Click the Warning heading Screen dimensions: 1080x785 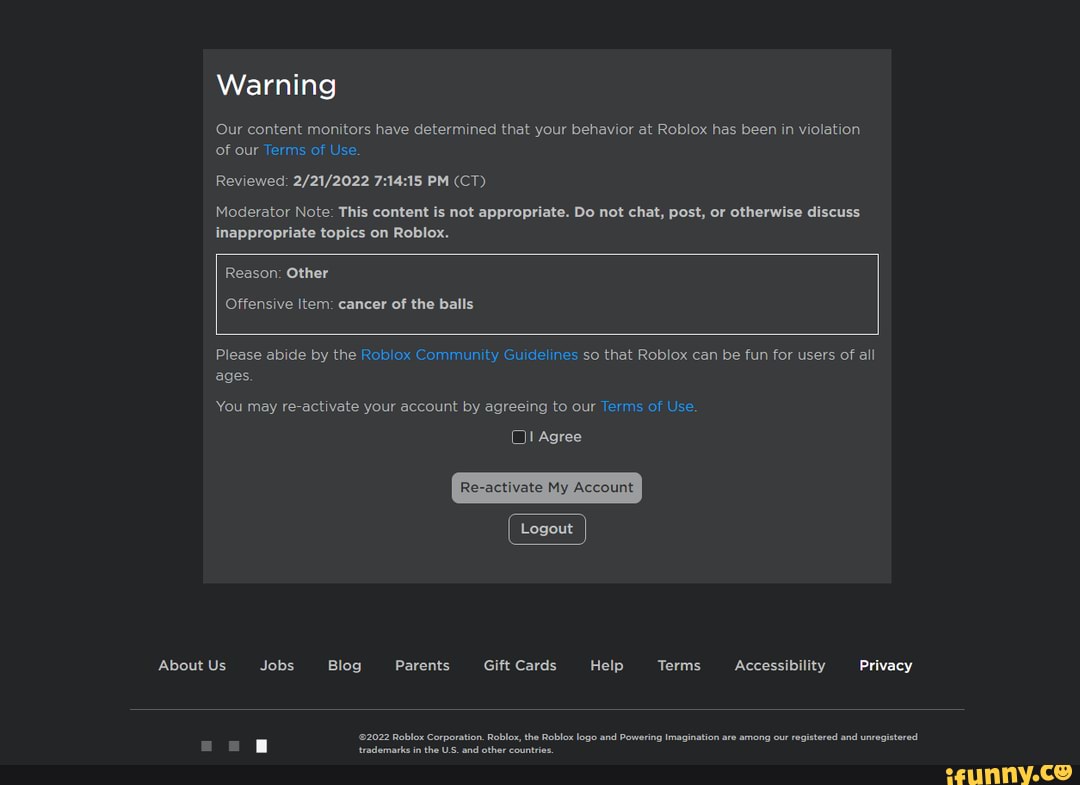coord(276,85)
